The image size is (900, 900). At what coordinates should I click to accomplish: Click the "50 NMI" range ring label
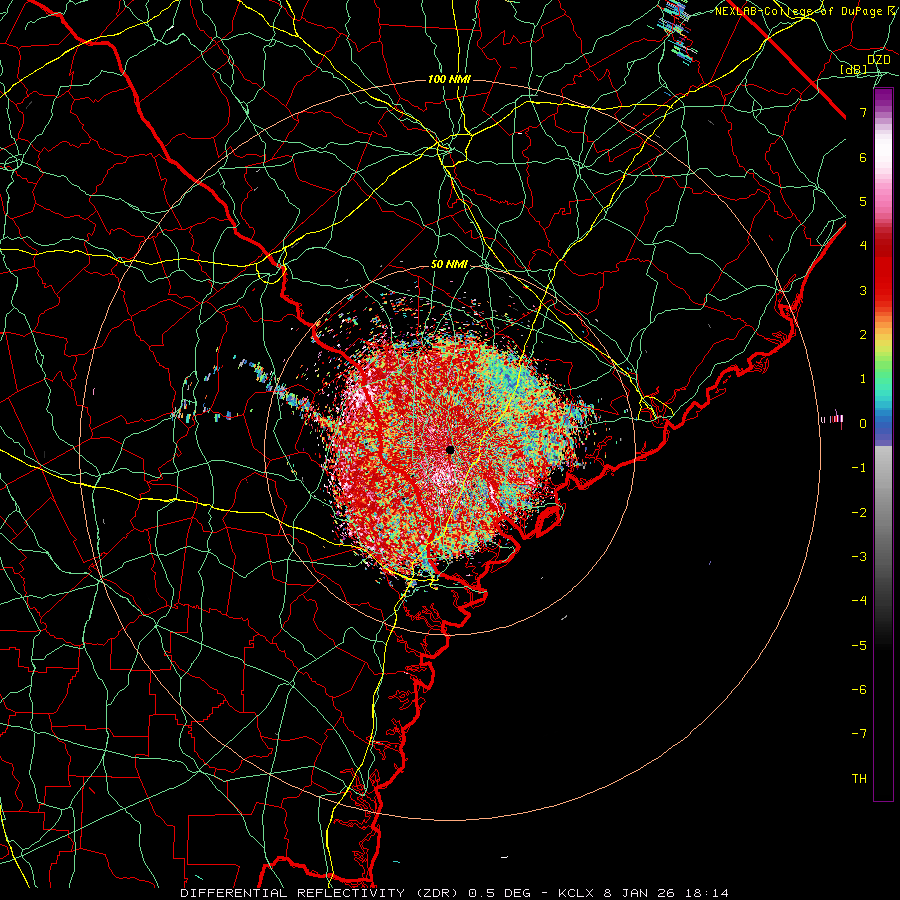(x=449, y=265)
